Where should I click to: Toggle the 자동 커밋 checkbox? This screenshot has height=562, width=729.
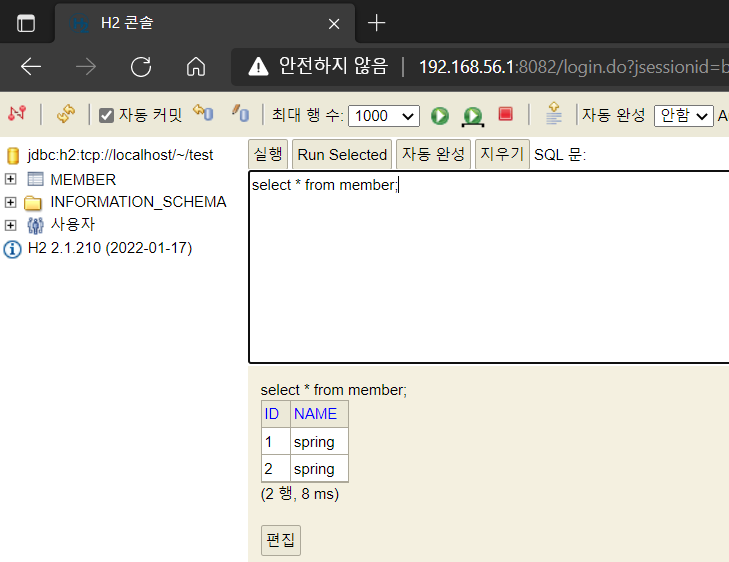(106, 115)
